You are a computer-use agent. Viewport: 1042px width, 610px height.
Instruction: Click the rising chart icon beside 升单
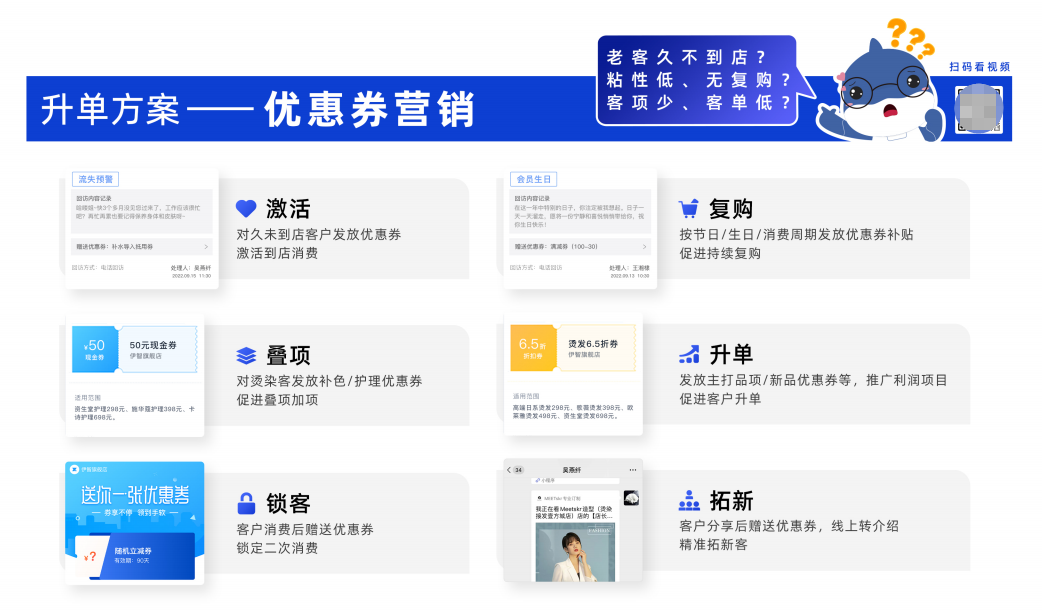tap(688, 354)
